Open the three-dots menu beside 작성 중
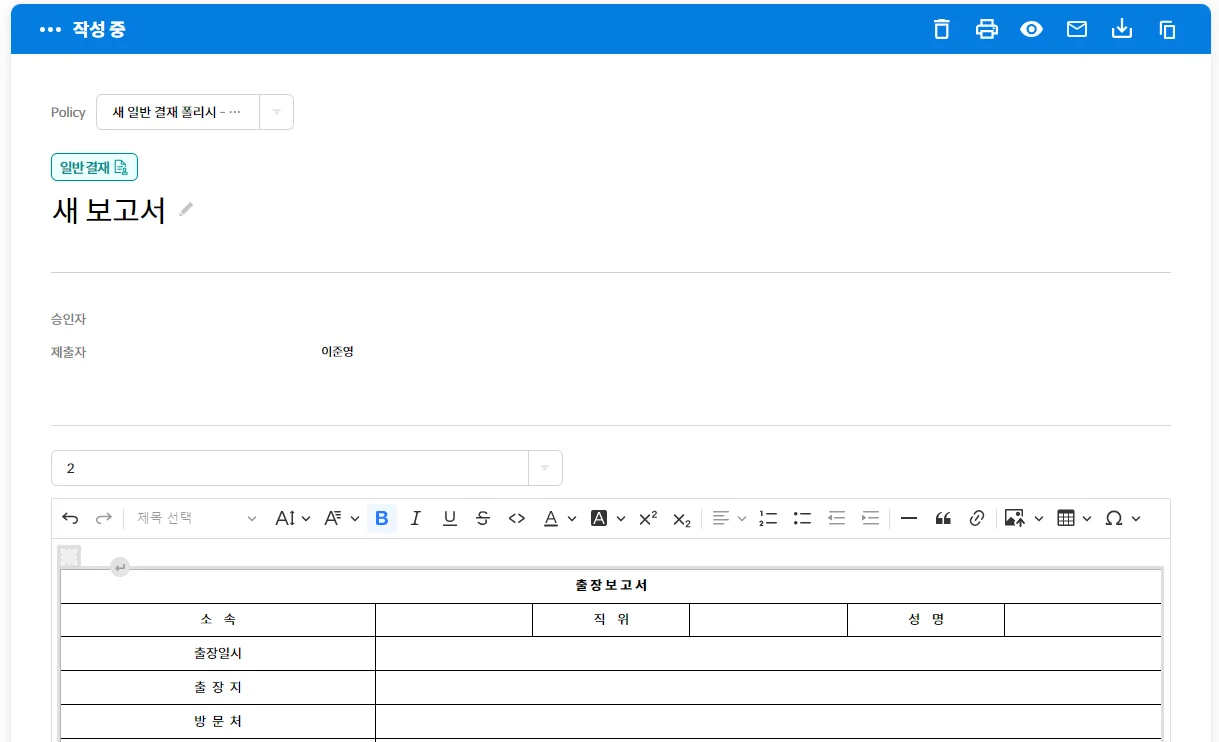This screenshot has width=1219, height=742. tap(50, 30)
